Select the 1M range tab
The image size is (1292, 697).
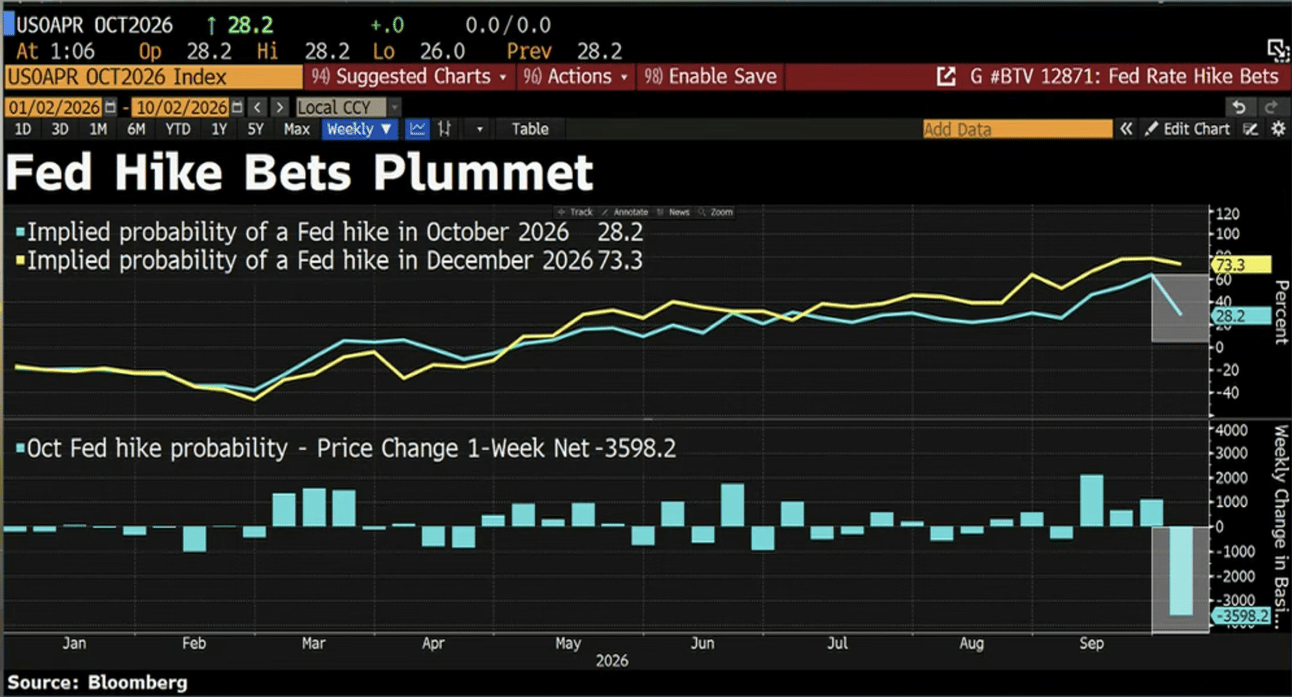98,129
